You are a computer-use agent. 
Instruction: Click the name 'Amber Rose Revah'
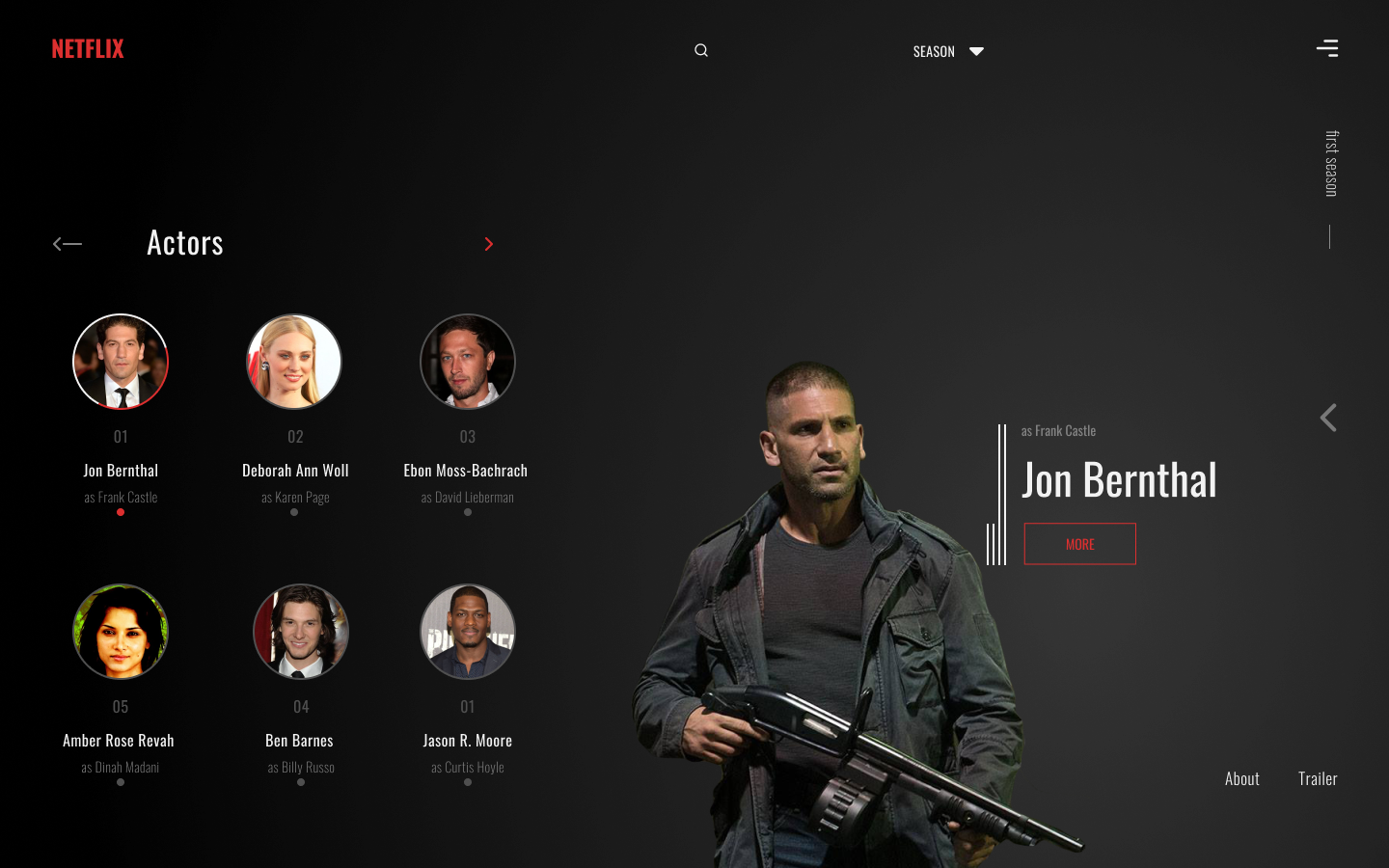119,741
